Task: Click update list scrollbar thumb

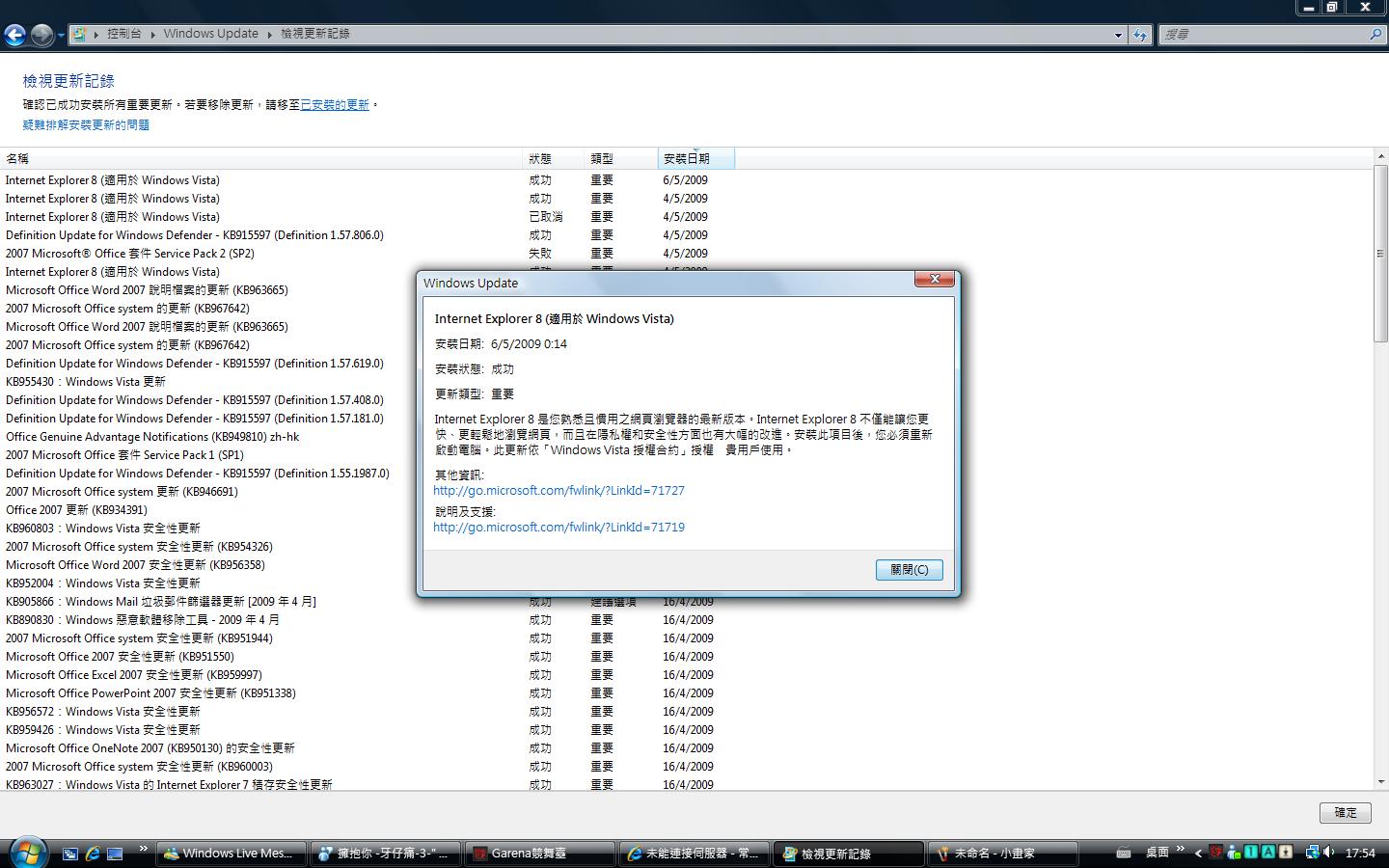Action: tap(1380, 256)
